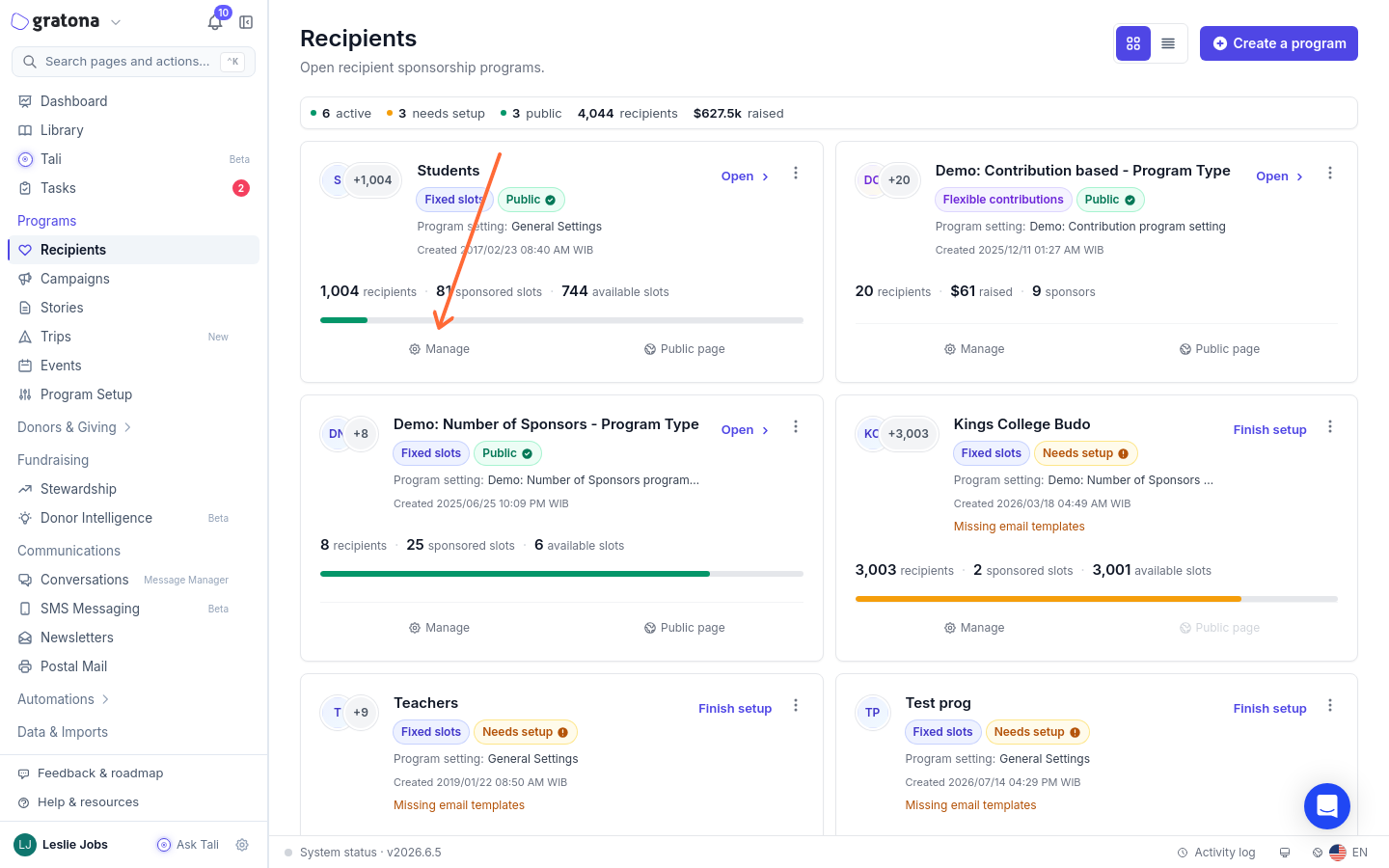Focus the search pages and actions field
Image resolution: width=1389 pixels, height=868 pixels.
coord(133,62)
